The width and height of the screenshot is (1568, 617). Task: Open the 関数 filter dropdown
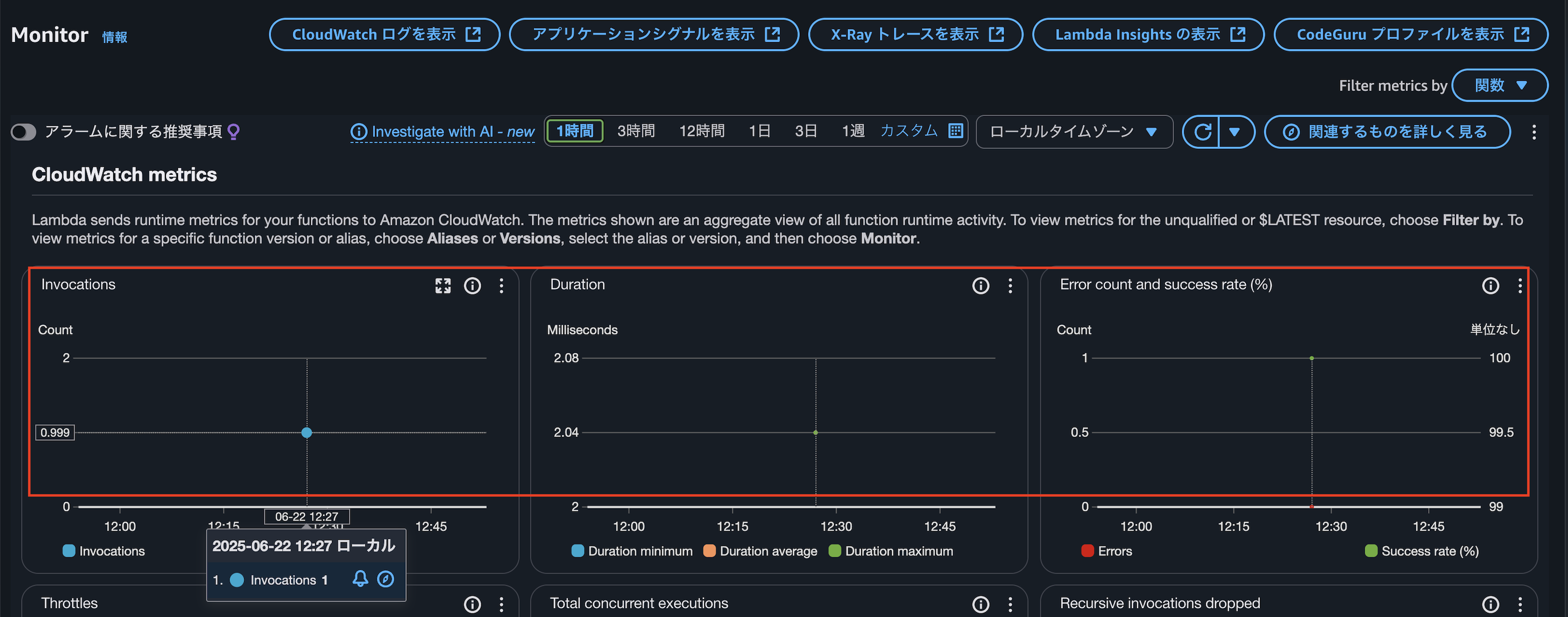pos(1500,85)
